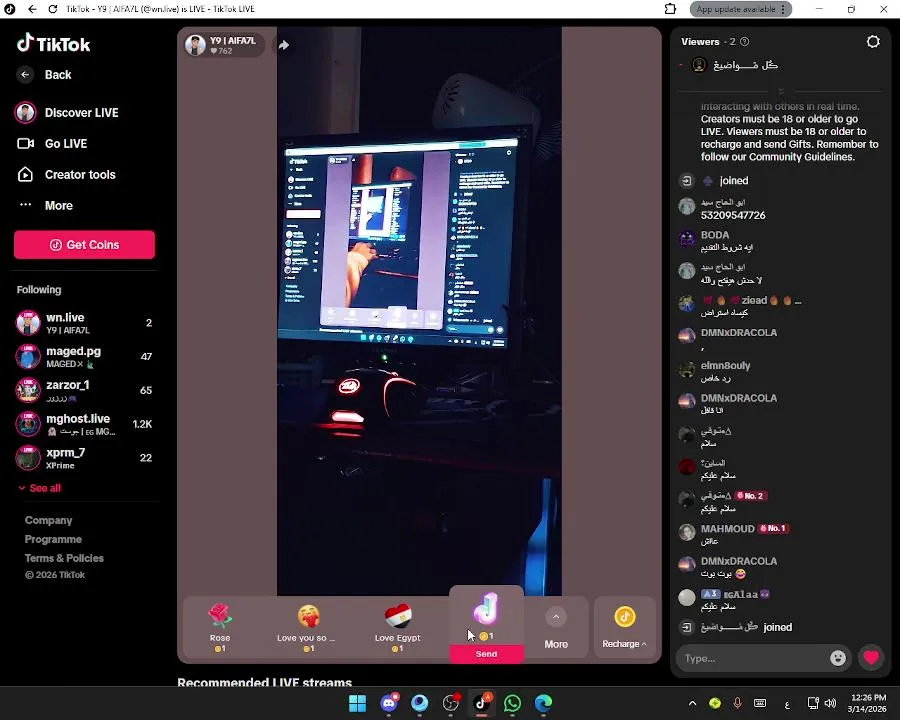This screenshot has width=900, height=720.
Task: Open TikTok app in taskbar
Action: pyautogui.click(x=482, y=703)
